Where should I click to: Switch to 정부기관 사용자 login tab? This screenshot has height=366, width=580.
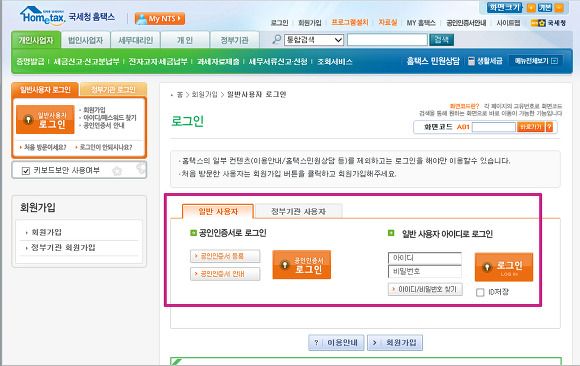click(x=299, y=211)
